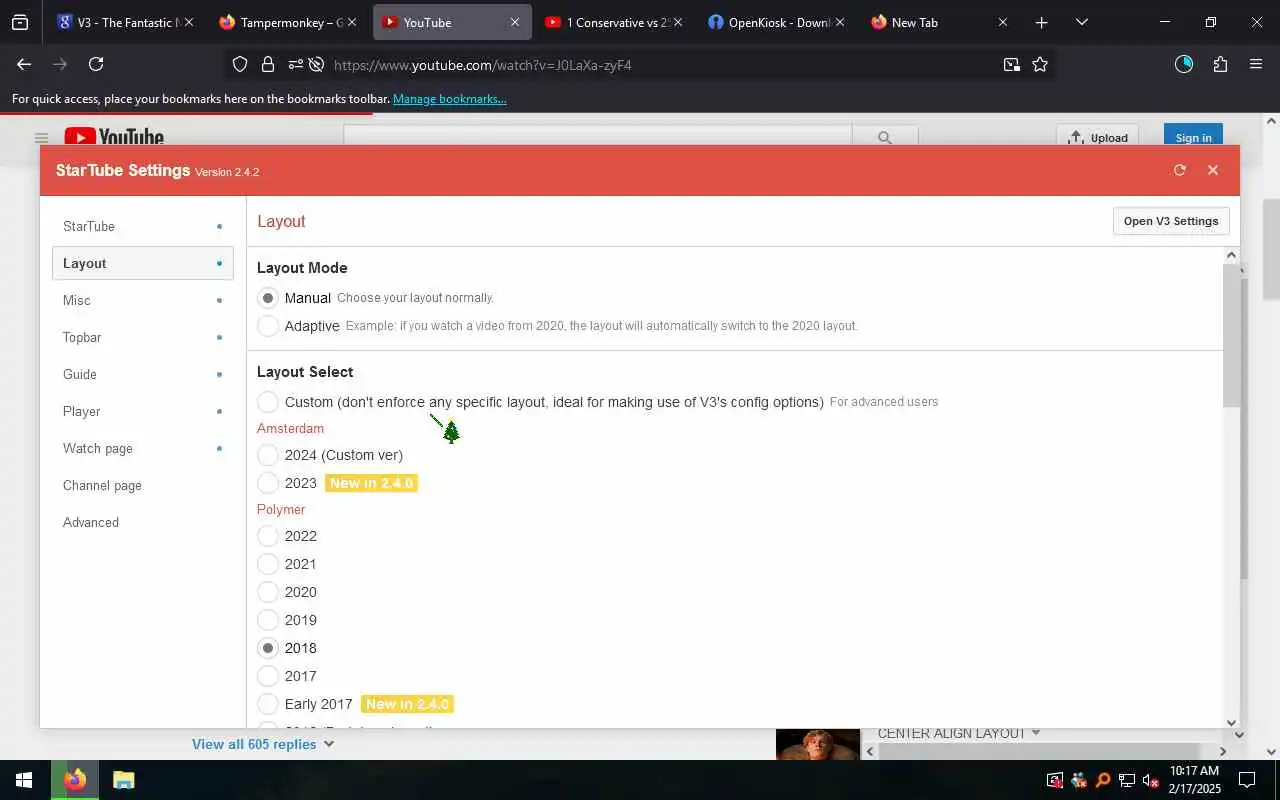
Task: Open the Watch page settings category
Action: [x=142, y=448]
